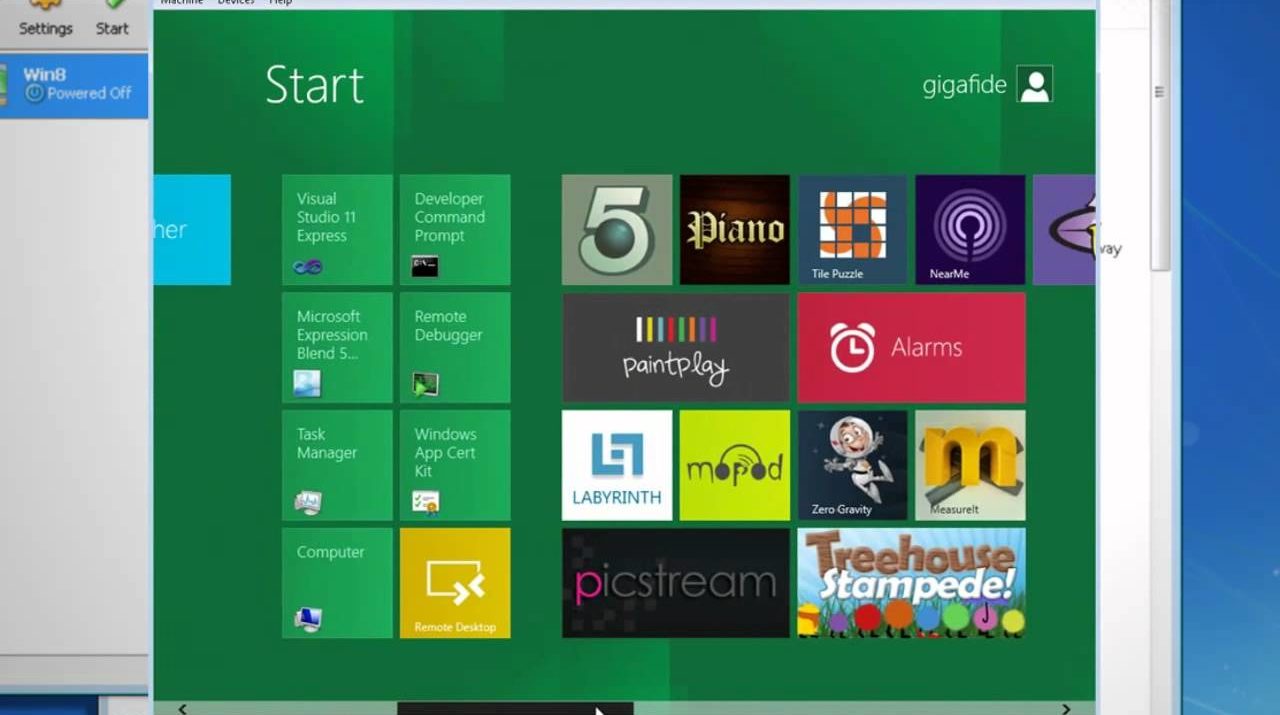The width and height of the screenshot is (1280, 715).
Task: Launch the Remote Debugger tile
Action: 455,347
